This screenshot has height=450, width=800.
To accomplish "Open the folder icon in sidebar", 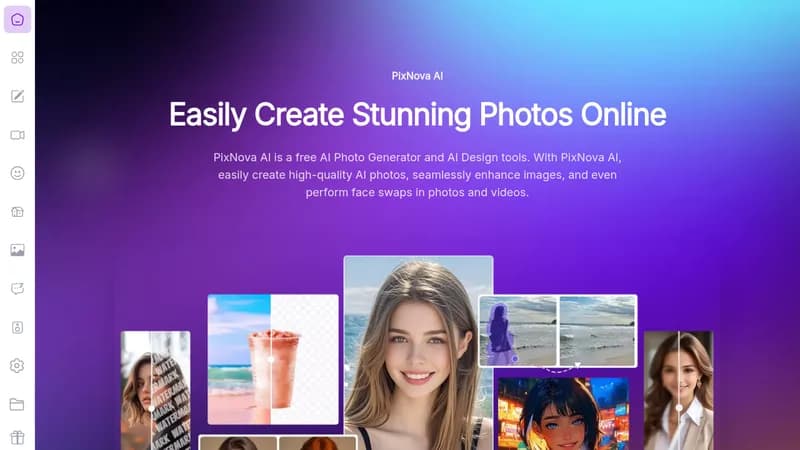I will (17, 405).
